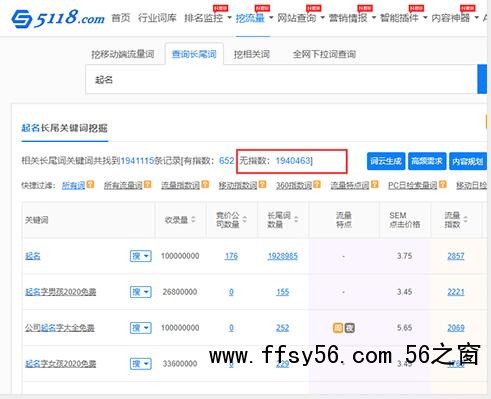Viewport: 491px width, 399px height.
Task: Open help icon beside 移动指数词 filter
Action: click(263, 184)
